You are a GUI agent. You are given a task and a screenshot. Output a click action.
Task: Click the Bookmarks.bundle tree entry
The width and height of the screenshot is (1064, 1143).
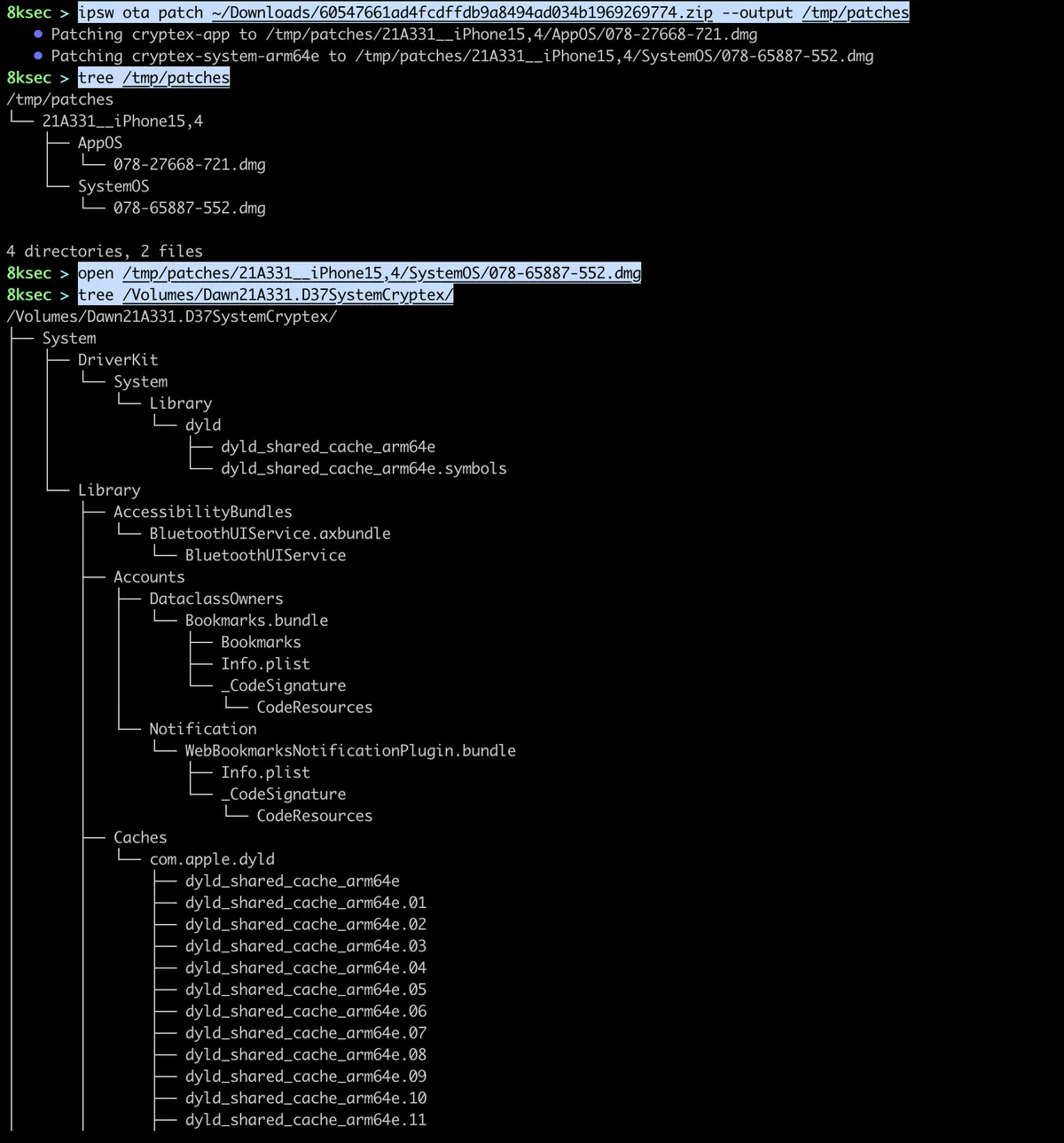tap(256, 620)
